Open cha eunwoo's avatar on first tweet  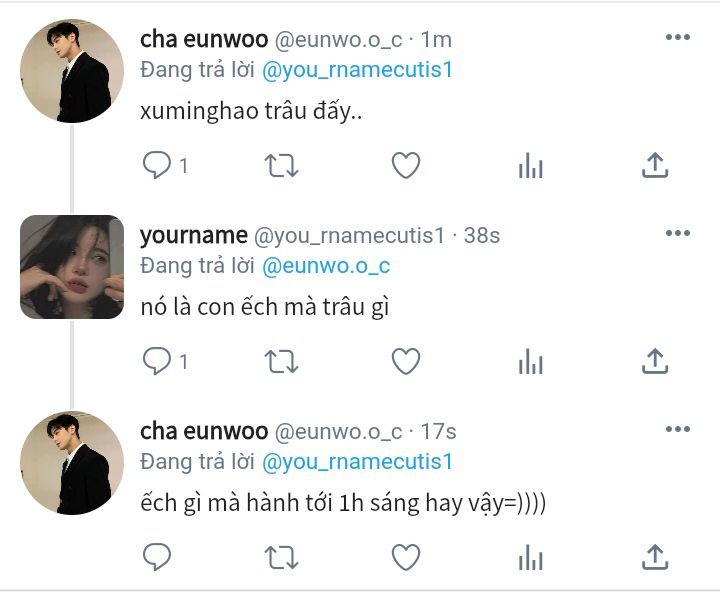click(72, 71)
